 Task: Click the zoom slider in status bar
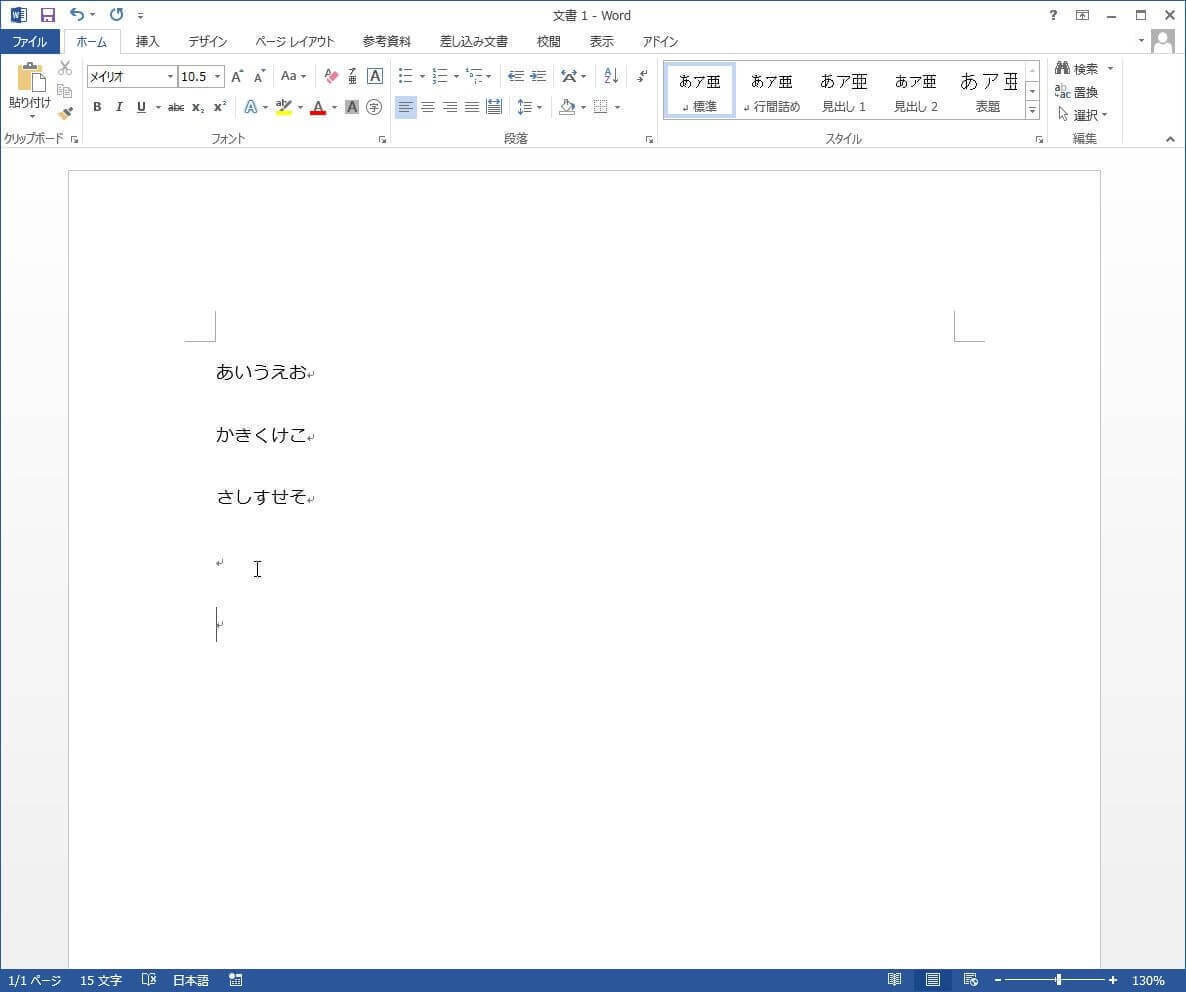[x=1058, y=980]
